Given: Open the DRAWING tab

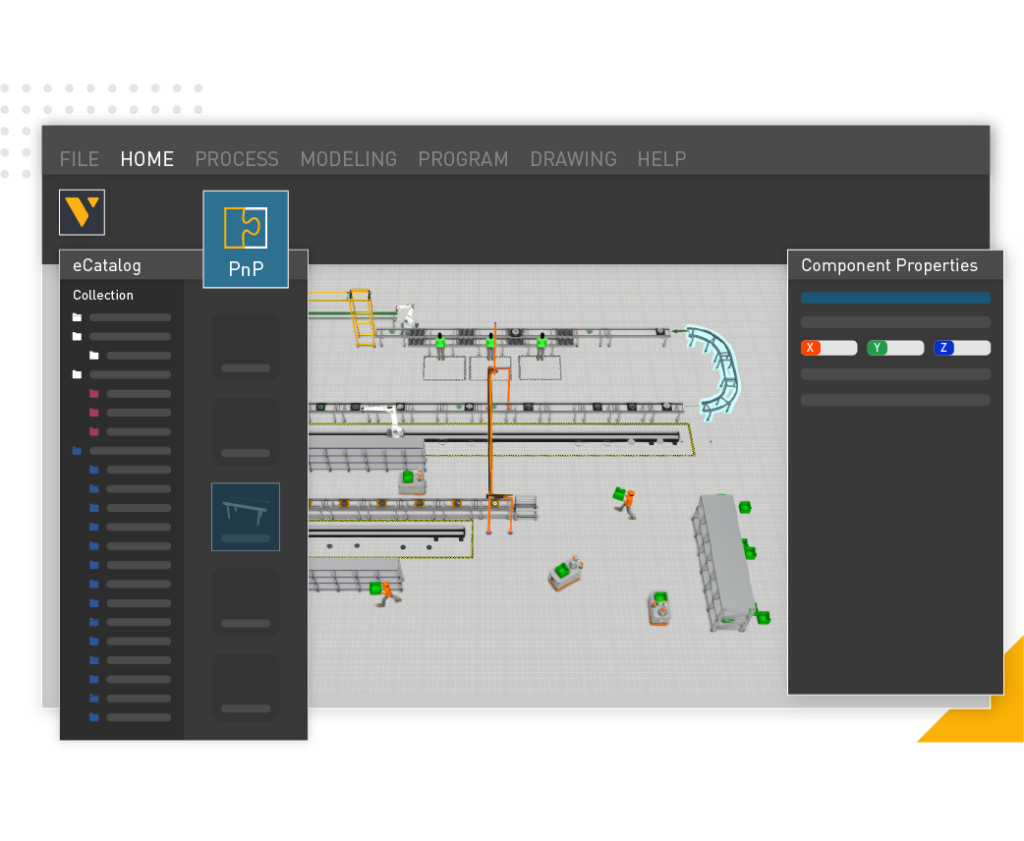Looking at the screenshot, I should click(573, 159).
